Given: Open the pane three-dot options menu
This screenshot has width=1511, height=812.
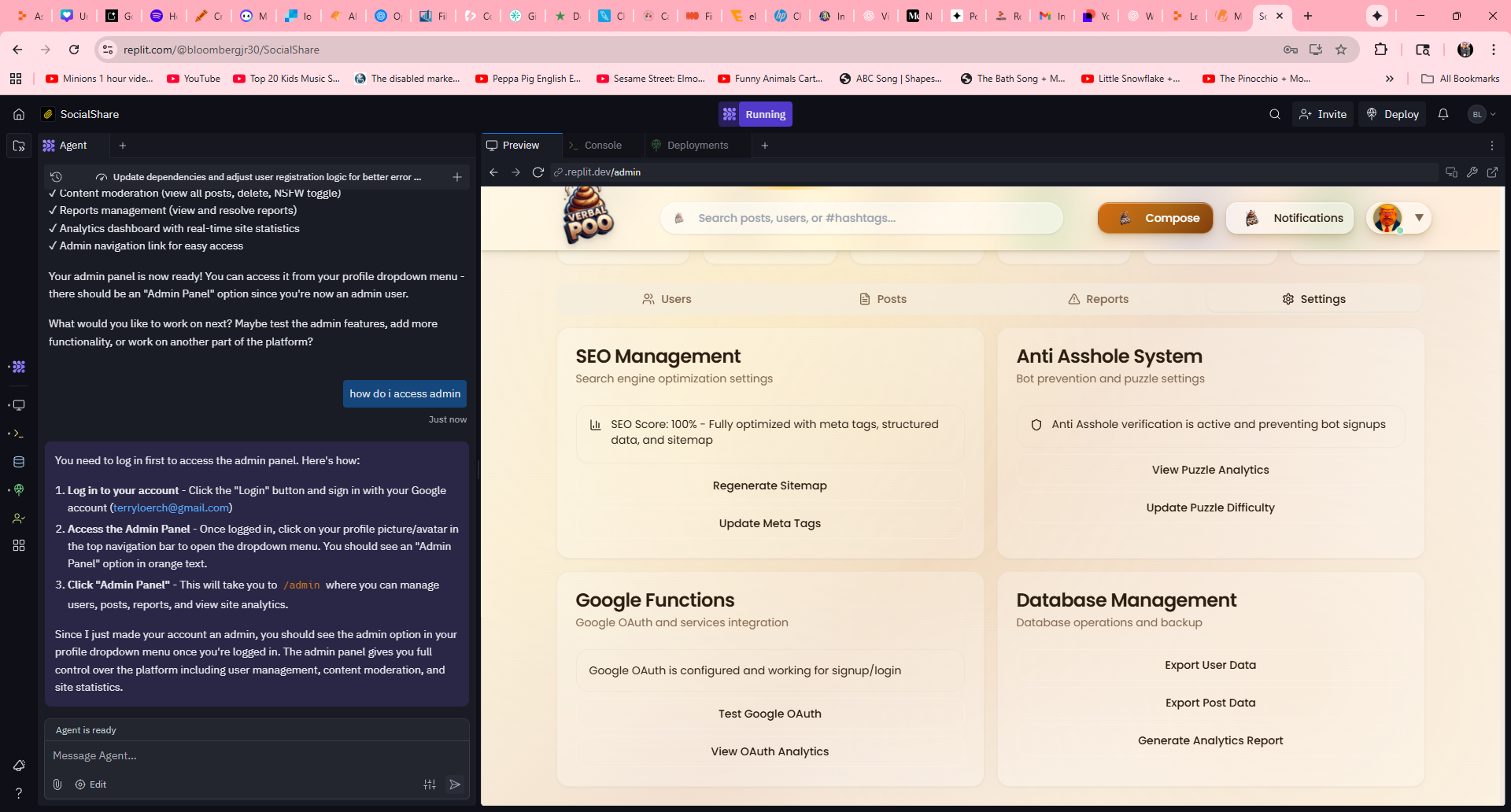Looking at the screenshot, I should coord(1491,146).
